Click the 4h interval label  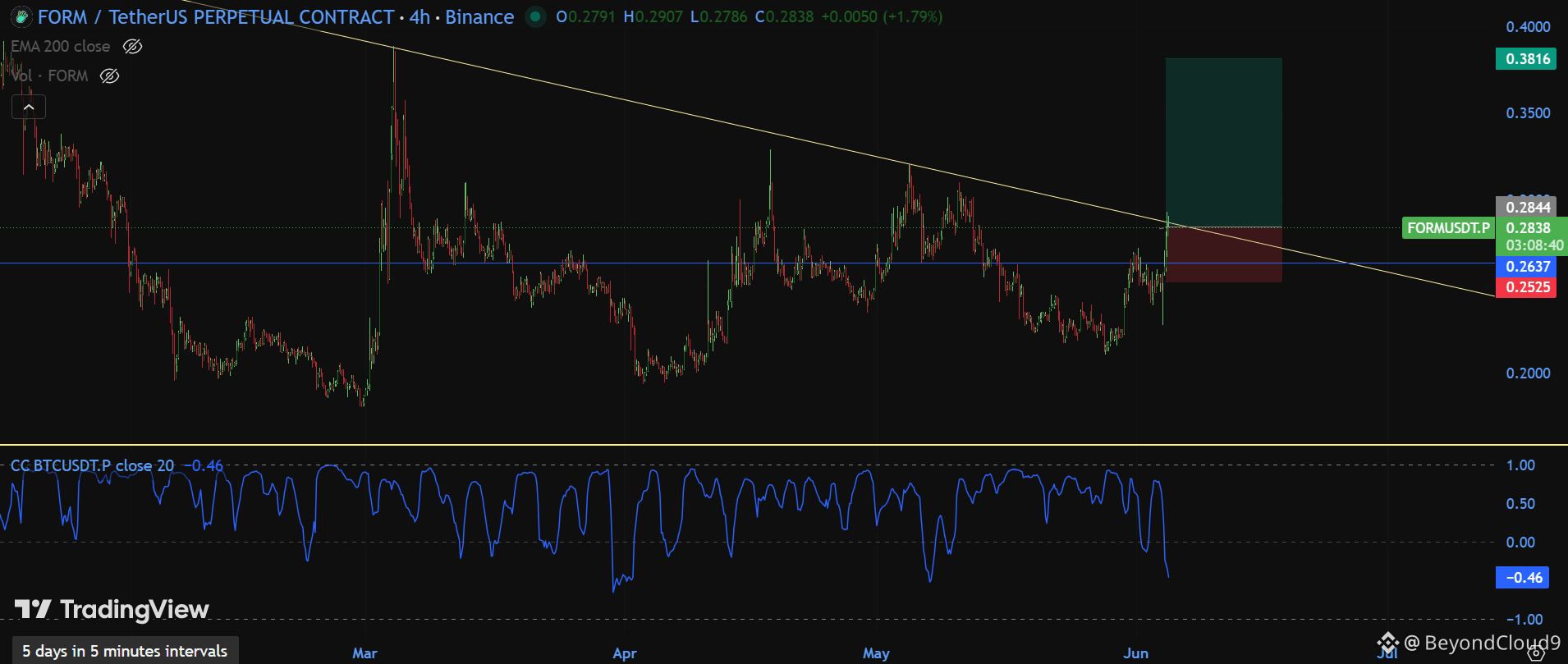coord(420,16)
